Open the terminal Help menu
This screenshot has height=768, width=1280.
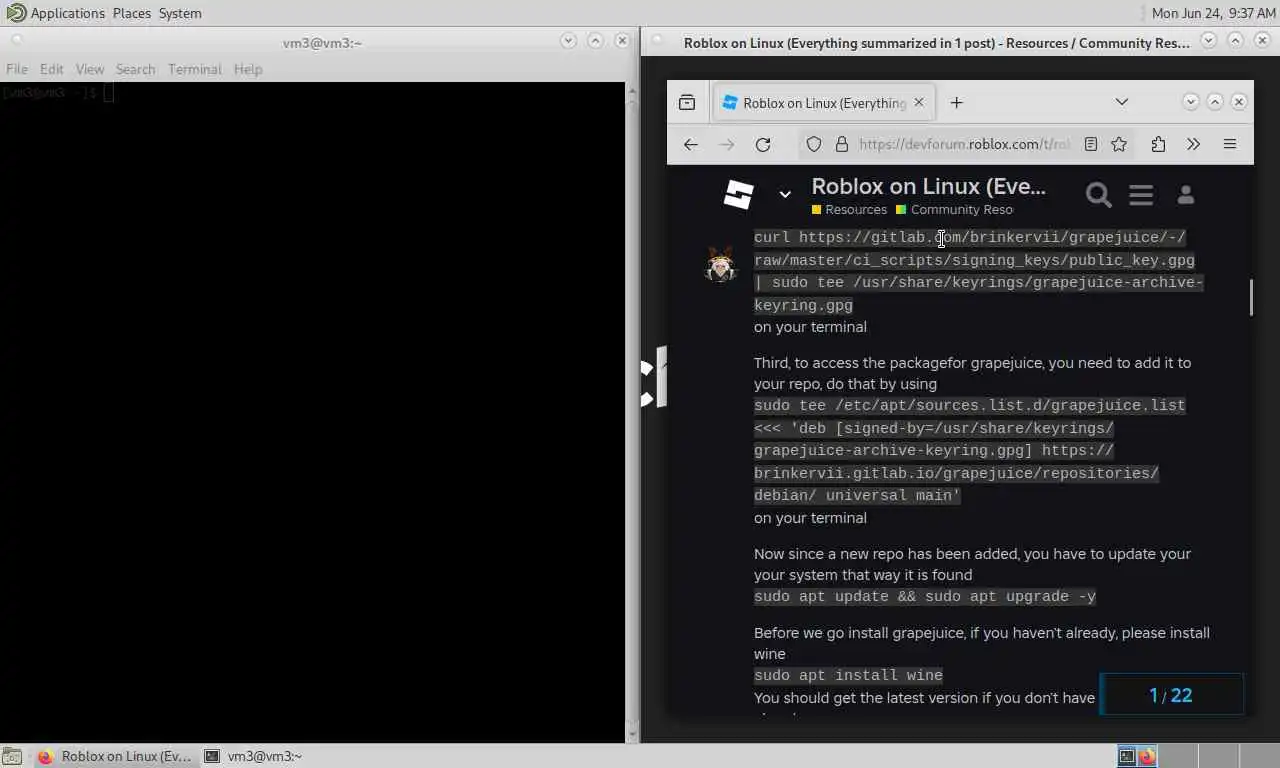[248, 69]
